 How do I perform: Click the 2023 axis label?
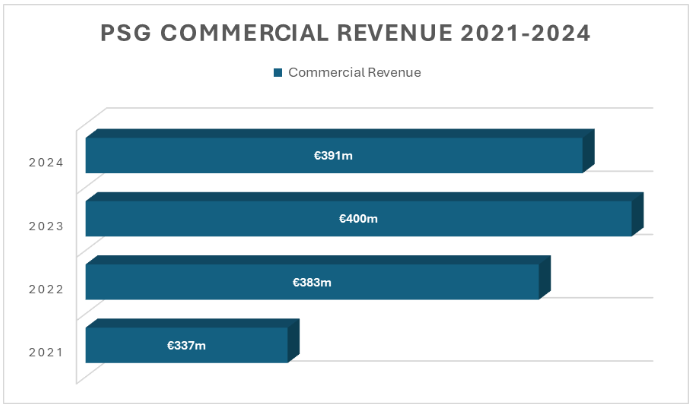(46, 227)
